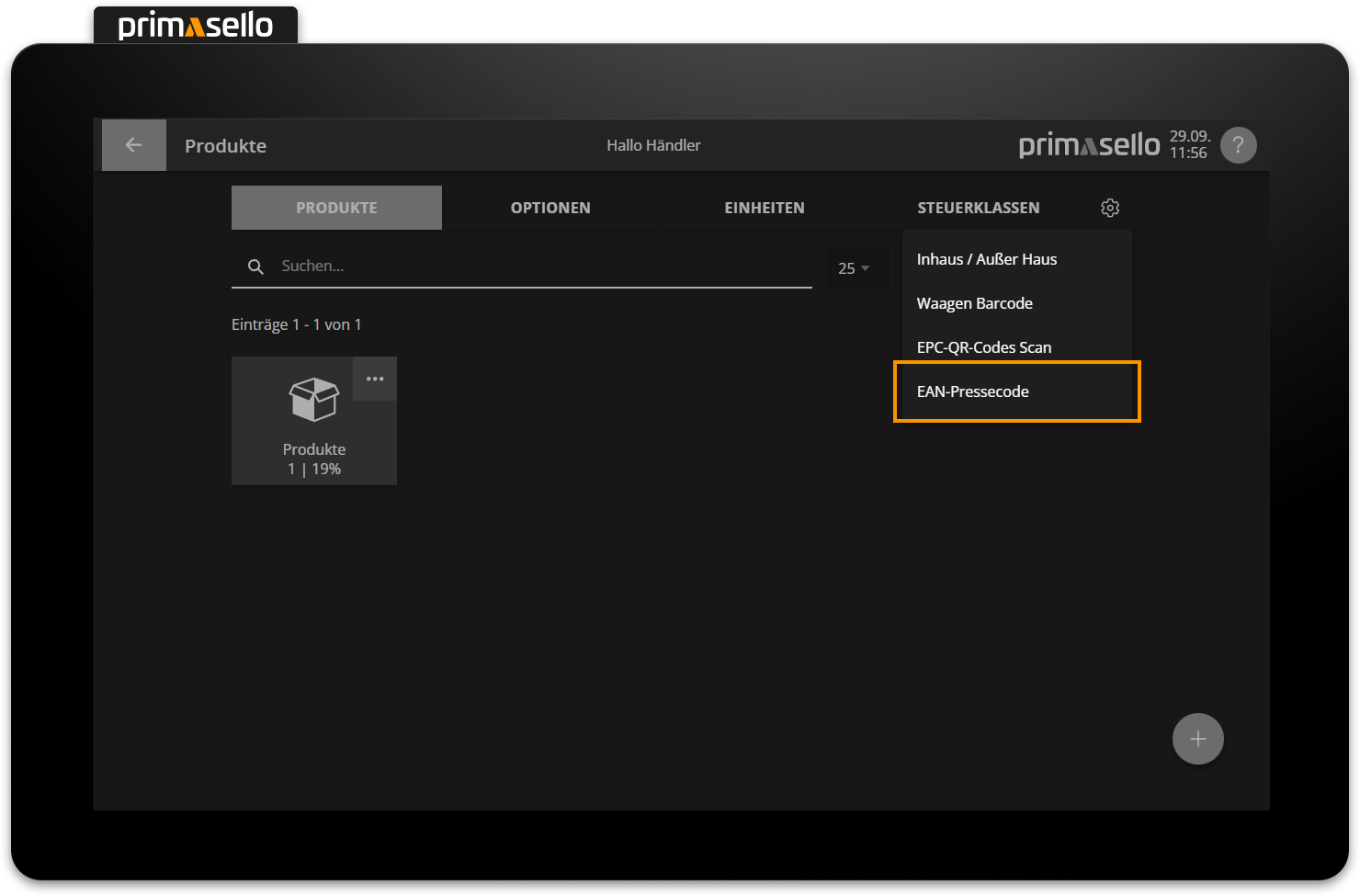
Task: Click the primasello logo in the header
Action: pos(1088,144)
